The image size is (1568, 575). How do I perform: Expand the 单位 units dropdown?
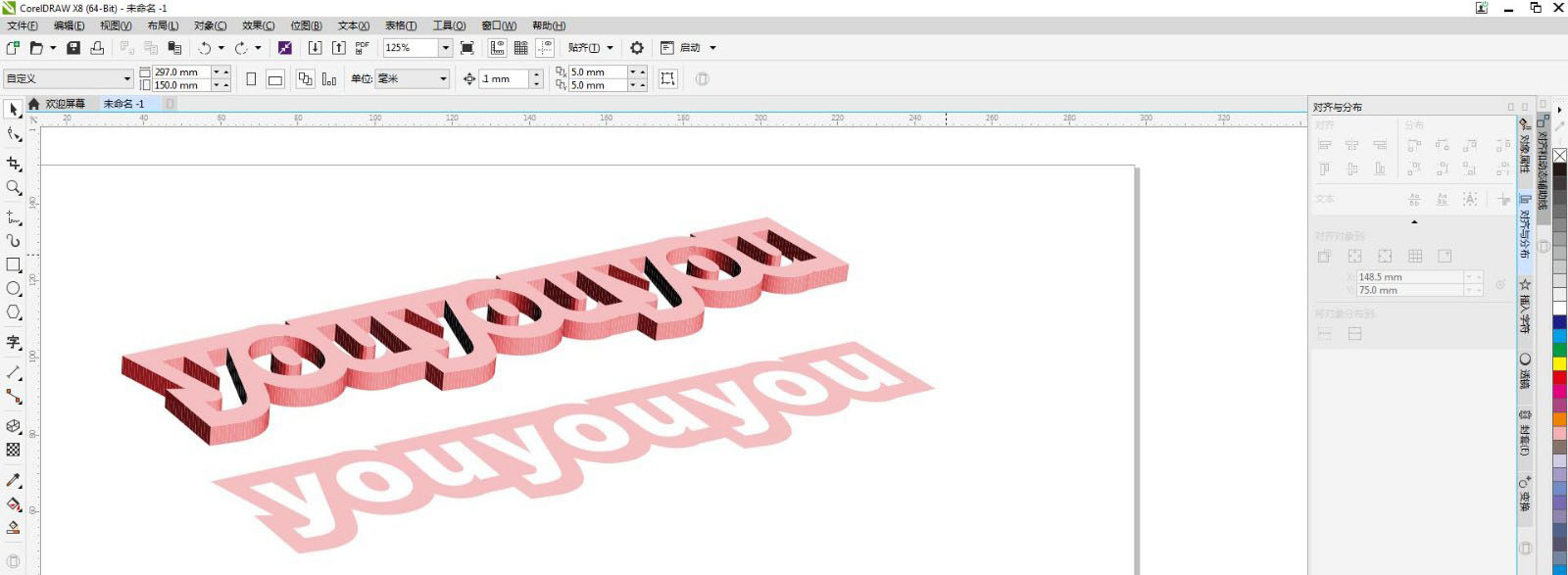point(443,79)
